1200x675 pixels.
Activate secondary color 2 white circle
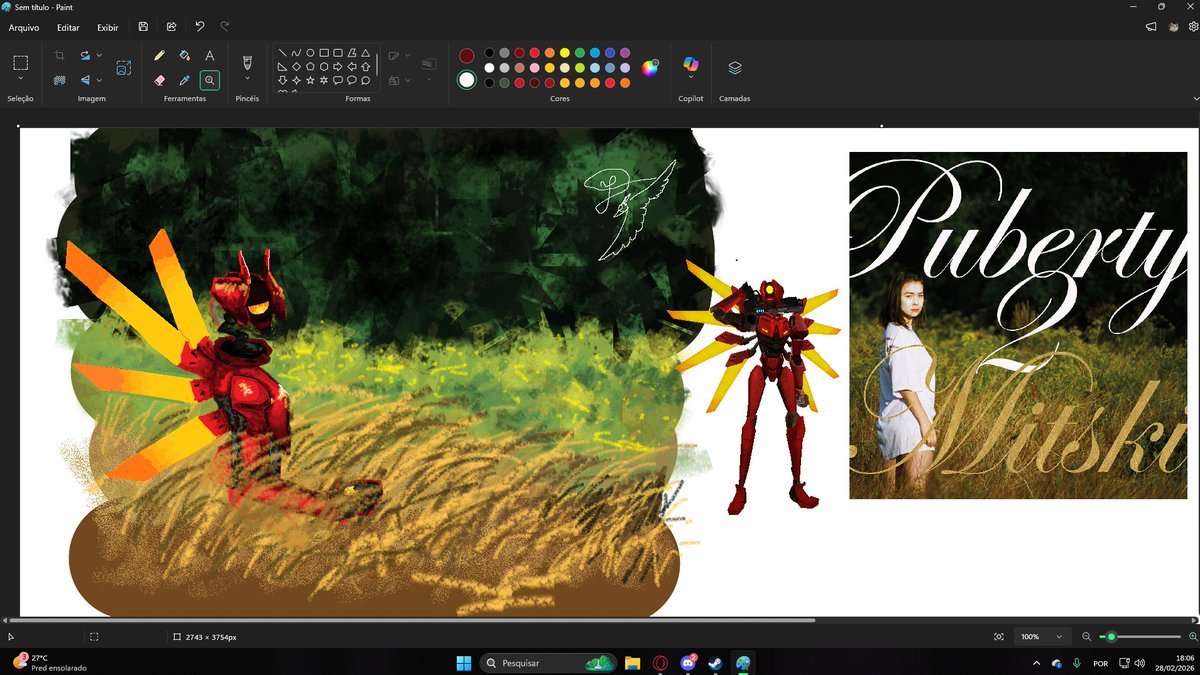467,80
